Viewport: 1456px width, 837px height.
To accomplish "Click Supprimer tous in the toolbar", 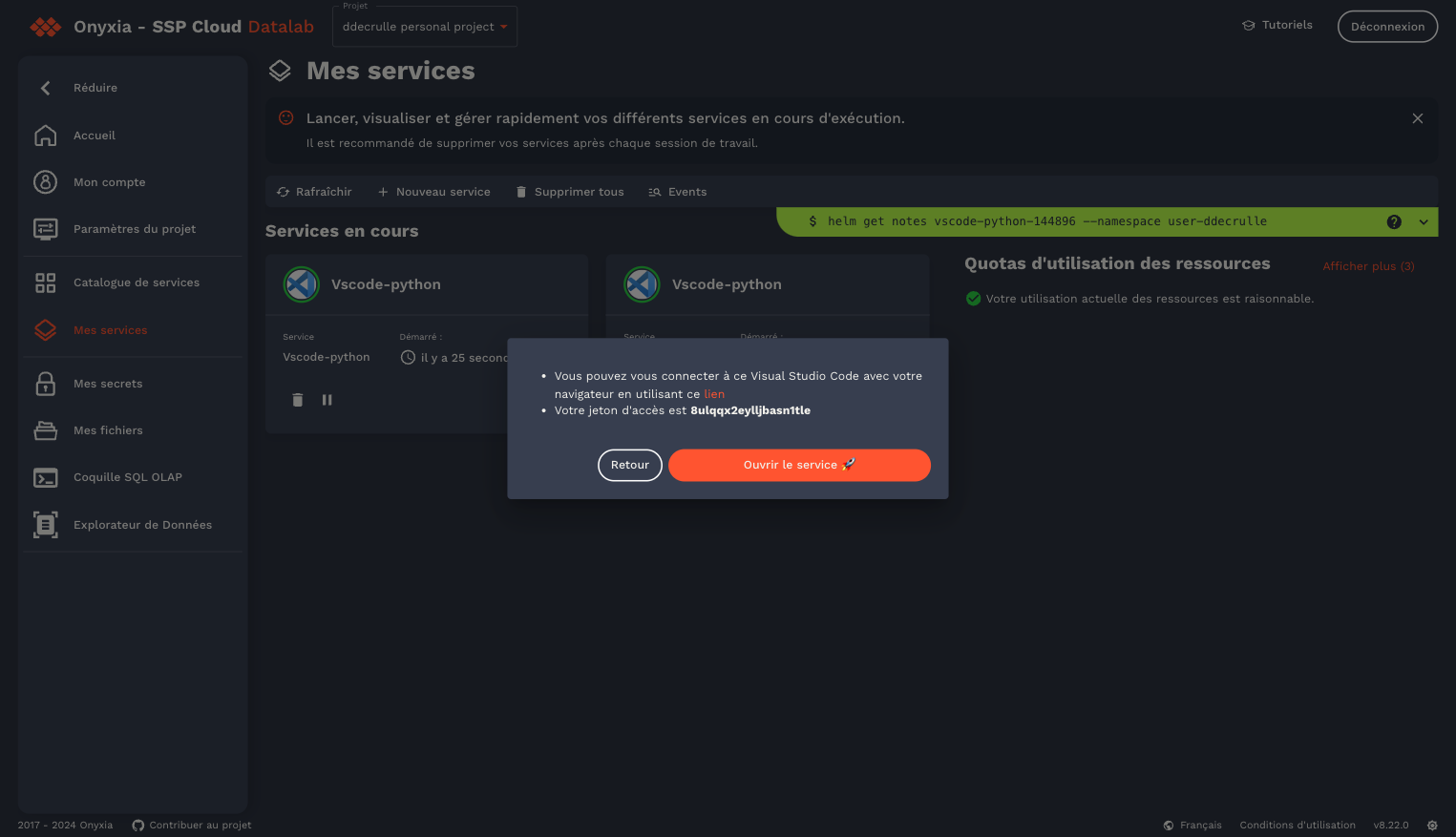I will coord(570,192).
